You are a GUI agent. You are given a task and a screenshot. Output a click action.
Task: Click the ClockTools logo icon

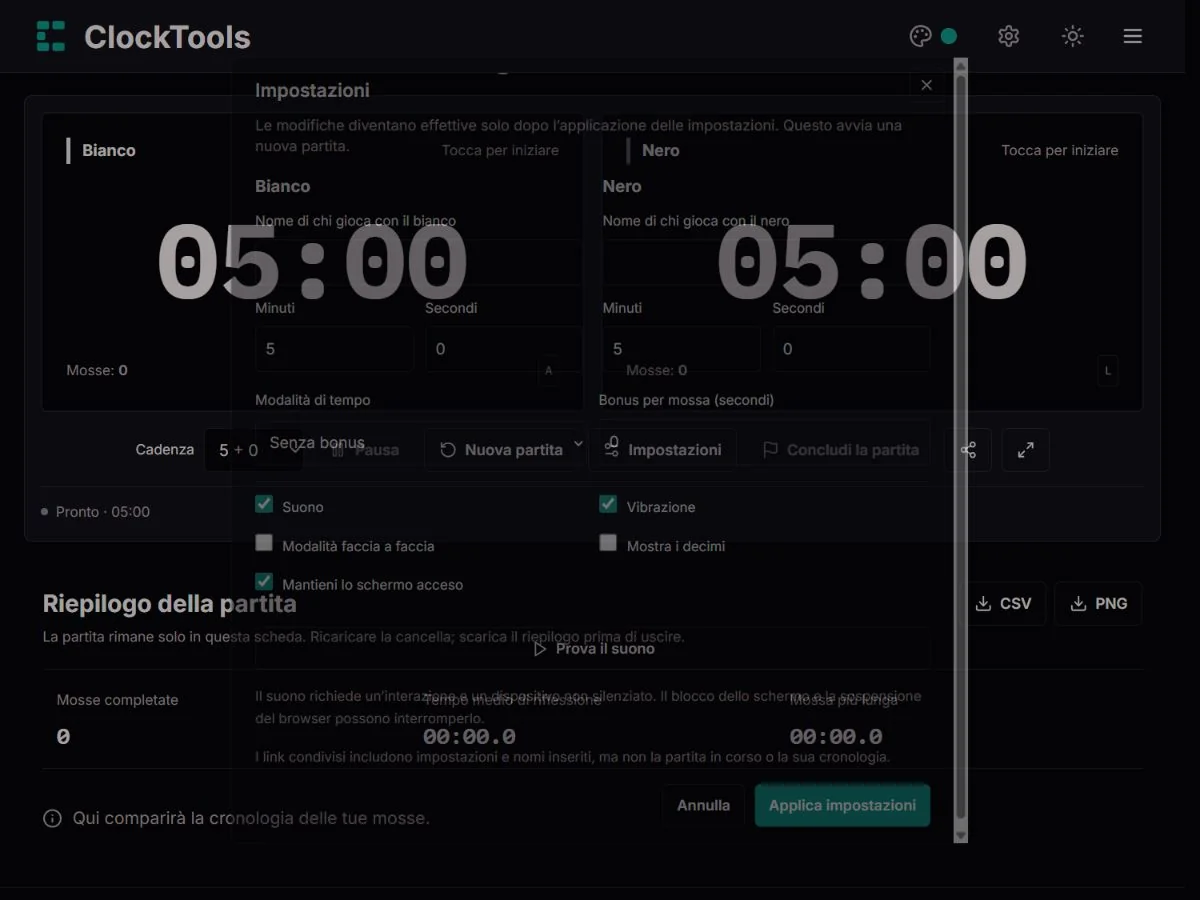51,37
